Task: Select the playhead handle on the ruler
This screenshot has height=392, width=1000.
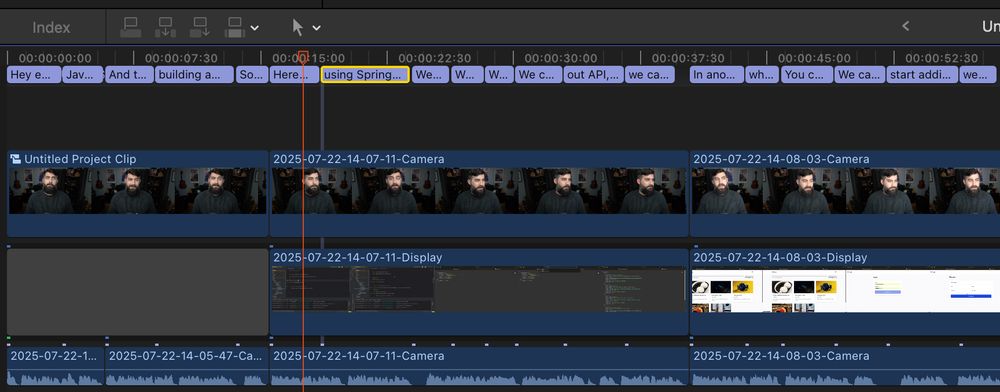Action: (x=304, y=57)
